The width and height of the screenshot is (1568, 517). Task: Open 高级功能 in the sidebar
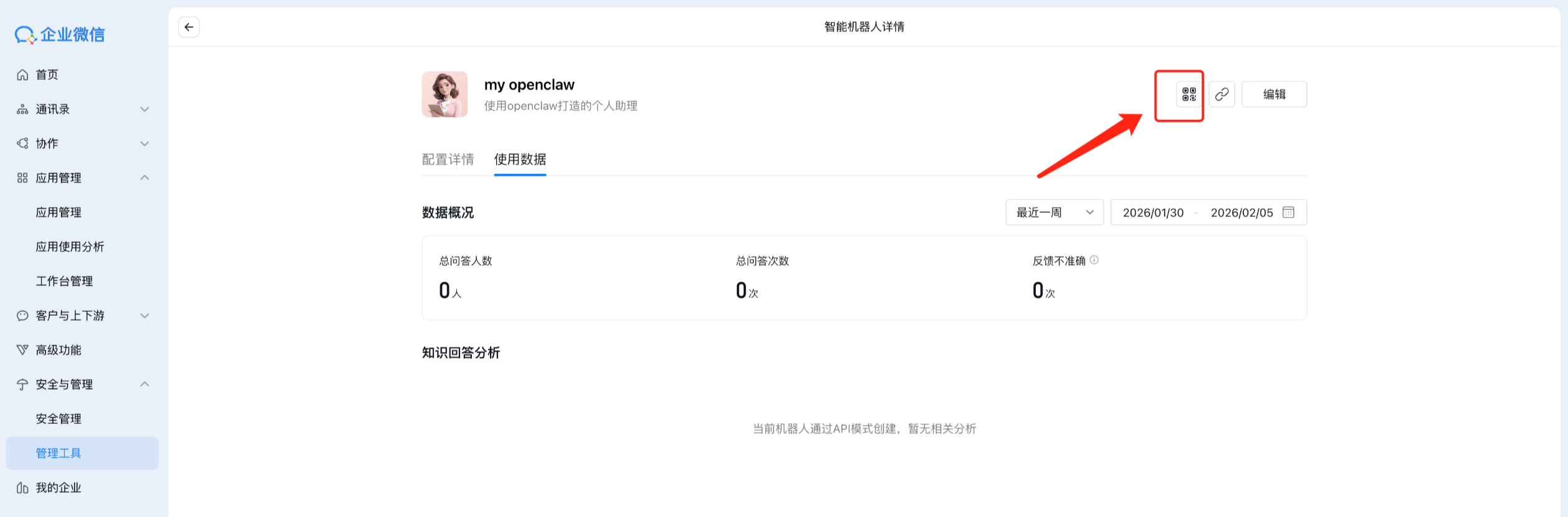(58, 350)
